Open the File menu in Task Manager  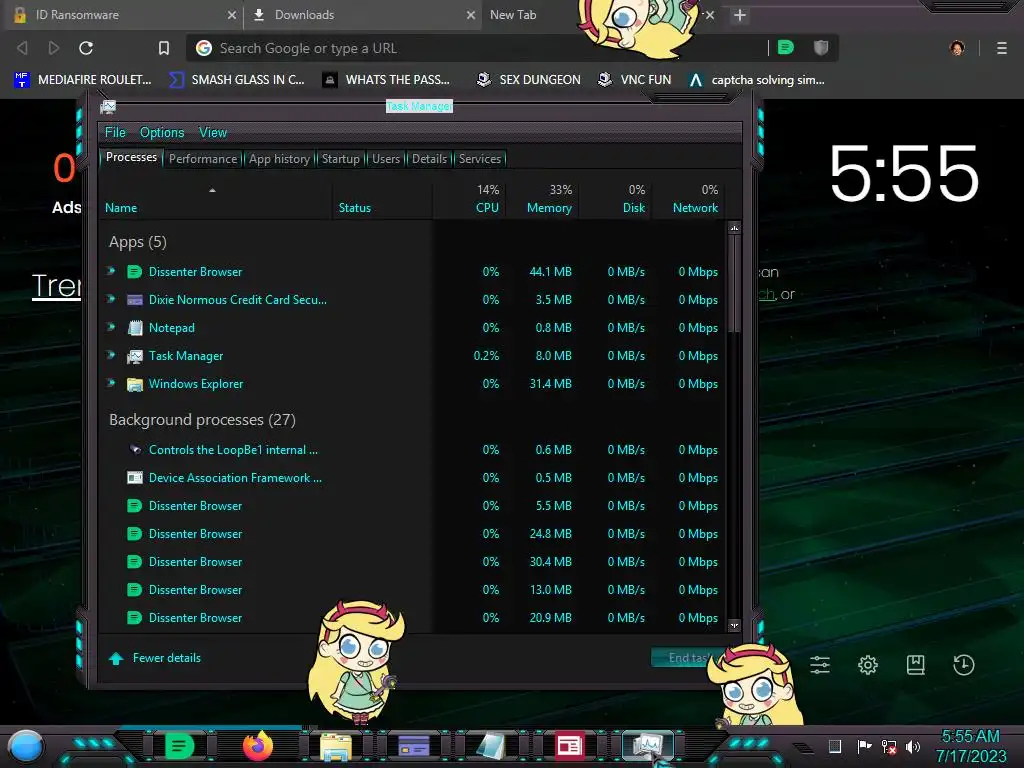(115, 132)
